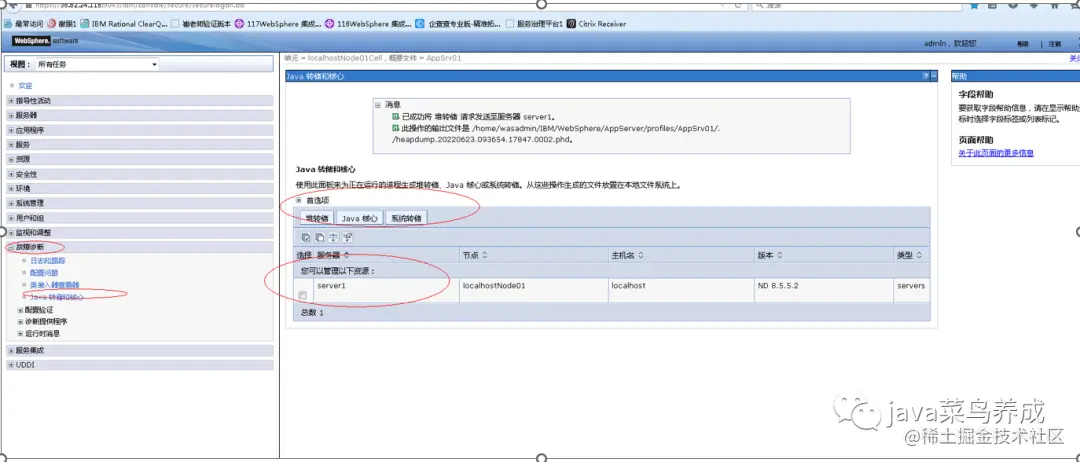The width and height of the screenshot is (1080, 462).
Task: Expand the 运行时消息 tree node
Action: 21,333
